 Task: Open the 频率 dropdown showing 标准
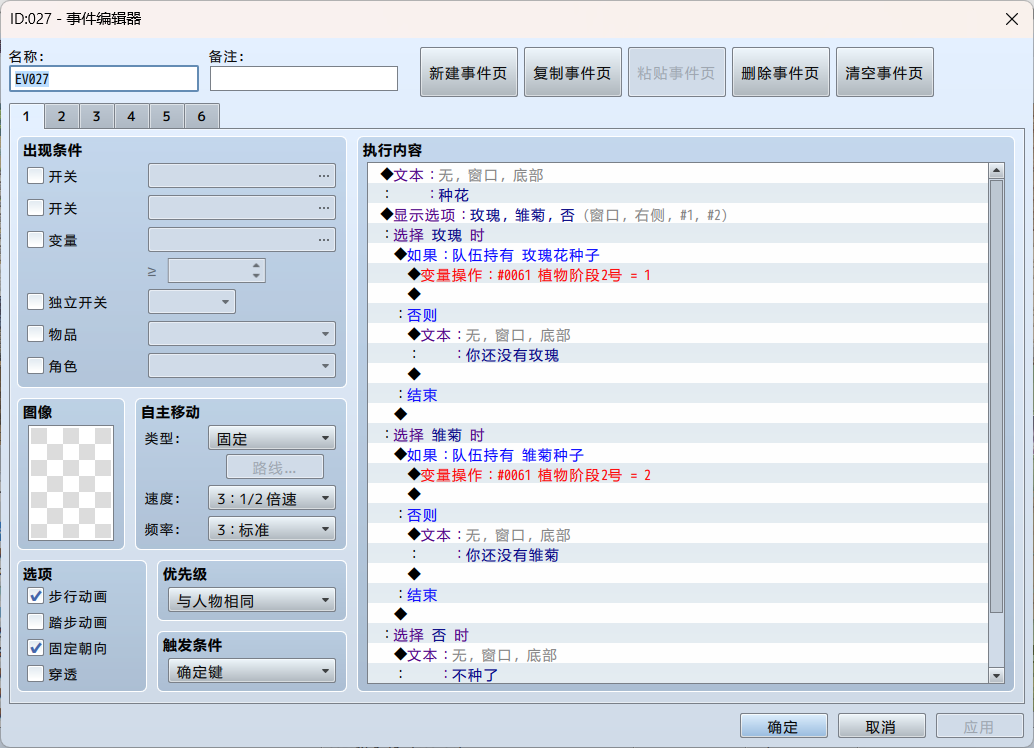pos(272,529)
